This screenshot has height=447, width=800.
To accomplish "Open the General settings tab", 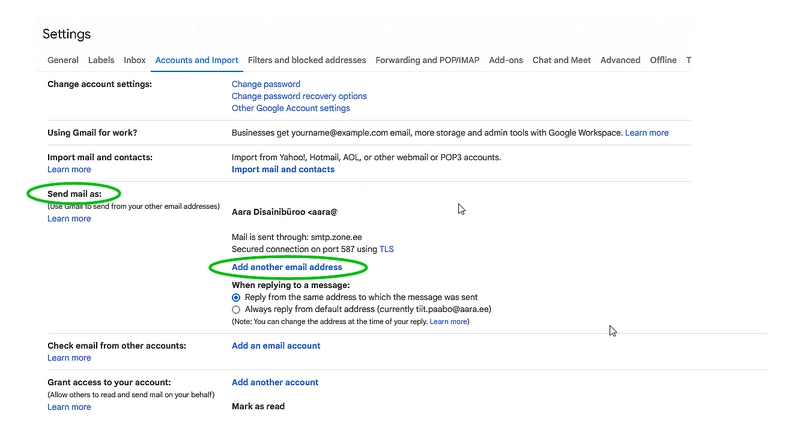I will 63,60.
